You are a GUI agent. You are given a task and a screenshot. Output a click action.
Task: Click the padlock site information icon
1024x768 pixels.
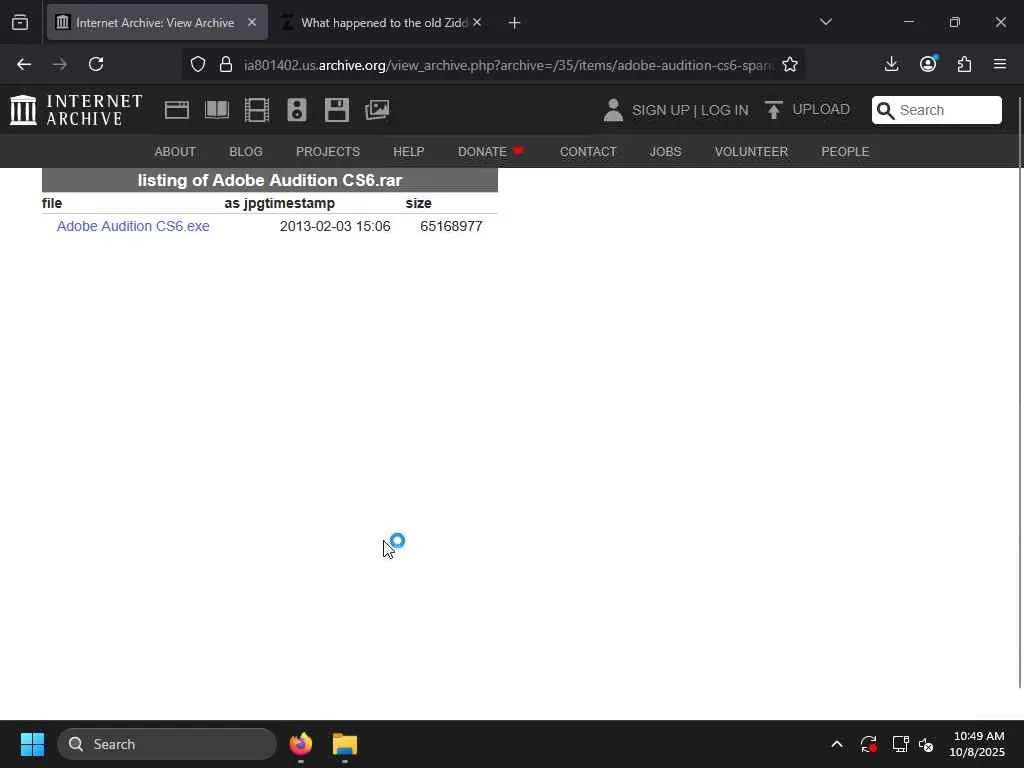coord(226,64)
